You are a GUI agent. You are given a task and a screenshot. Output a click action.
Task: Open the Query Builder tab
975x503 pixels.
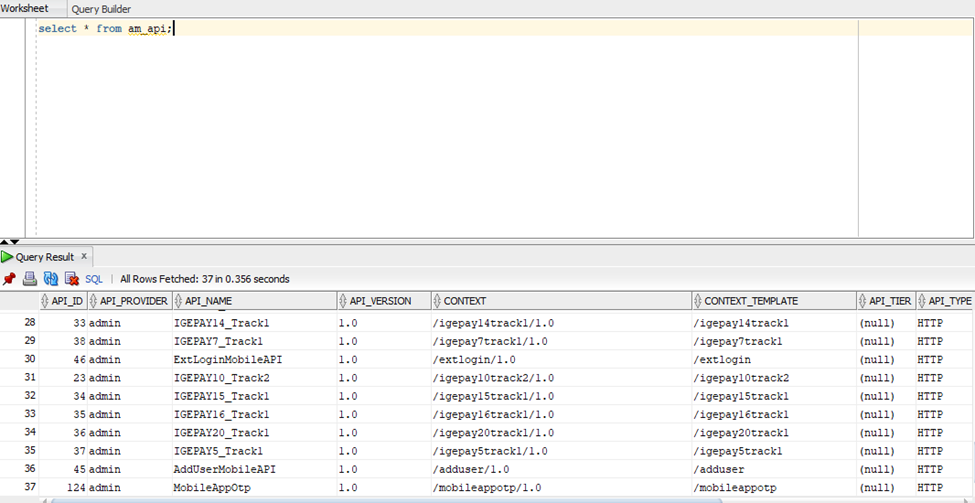coord(101,9)
